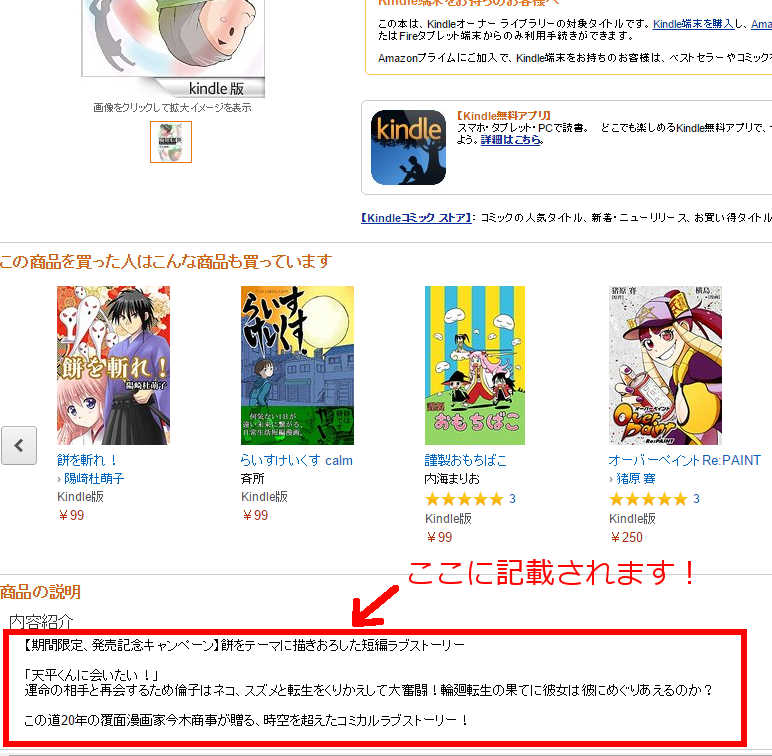This screenshot has height=756, width=772.
Task: Open author link 陽崎杜萌子
Action: [x=94, y=478]
